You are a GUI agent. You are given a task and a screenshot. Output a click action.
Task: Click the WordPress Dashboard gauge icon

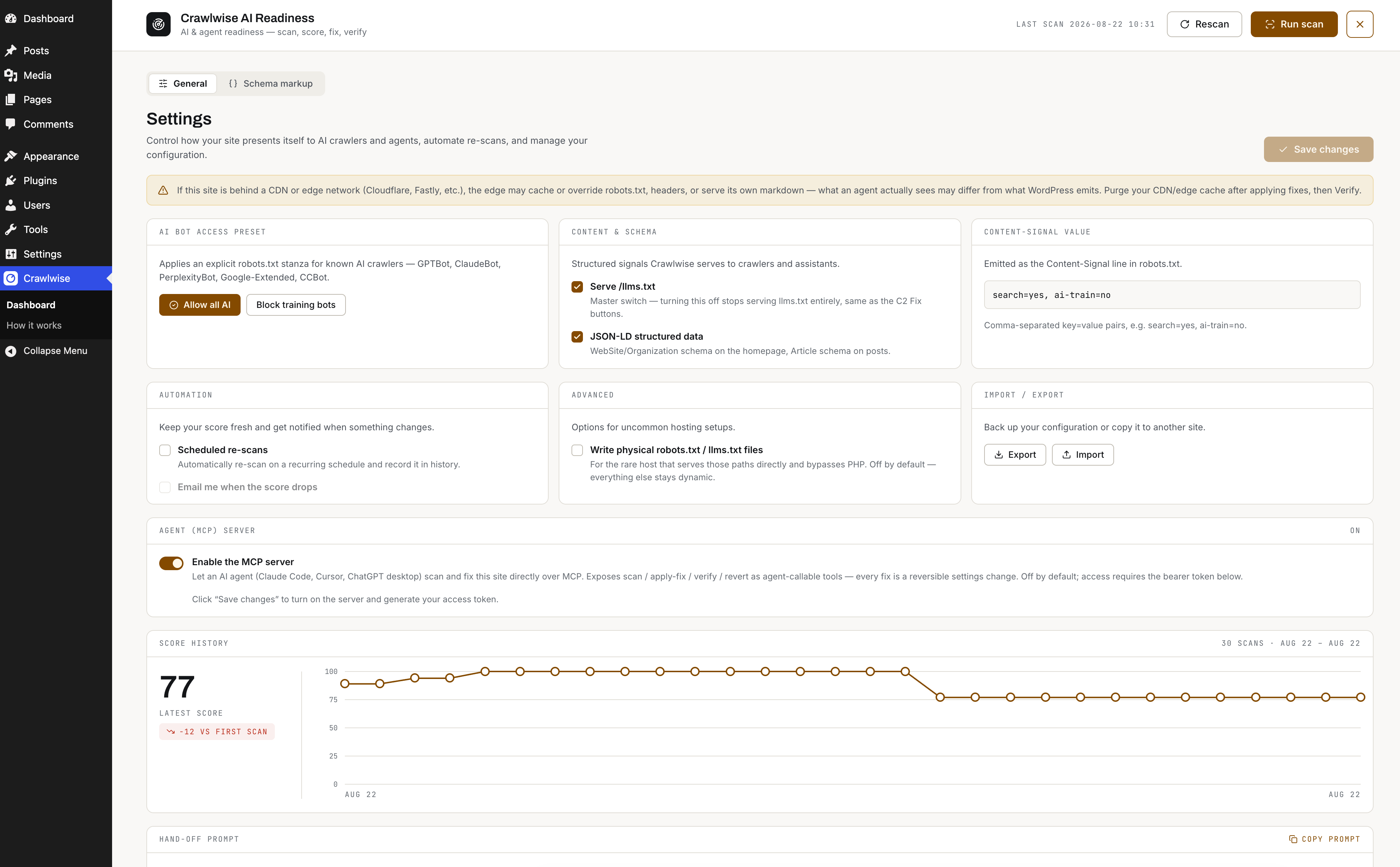[x=10, y=18]
